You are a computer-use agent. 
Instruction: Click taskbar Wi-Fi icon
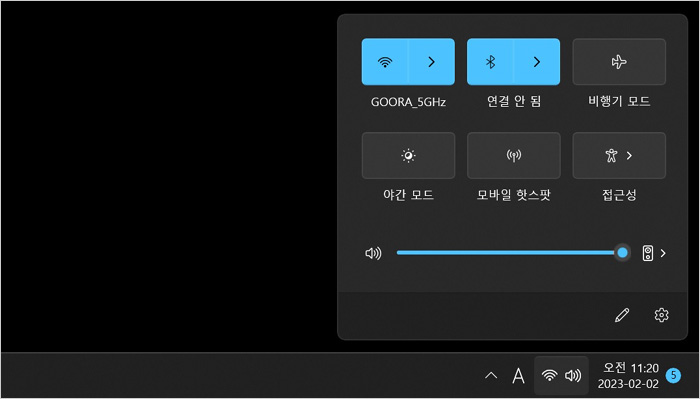(x=550, y=376)
